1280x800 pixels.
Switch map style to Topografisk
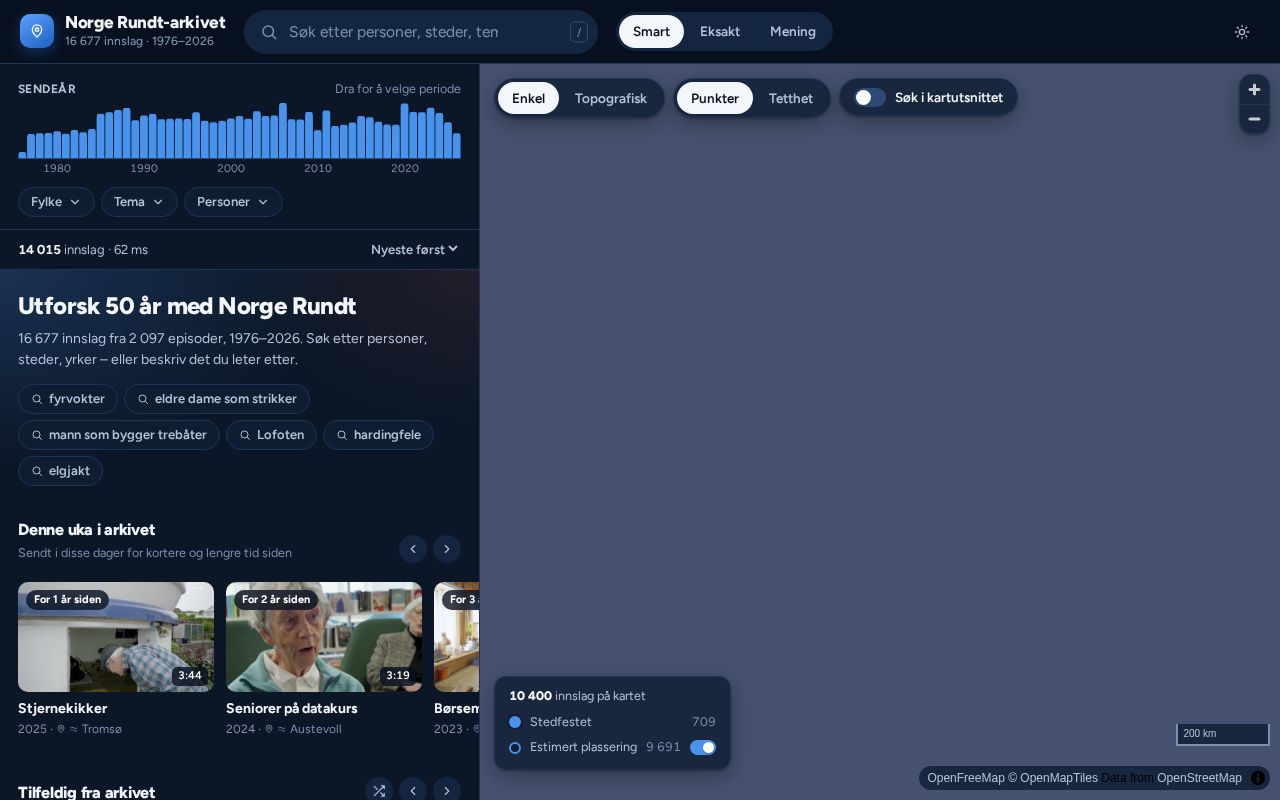point(610,98)
